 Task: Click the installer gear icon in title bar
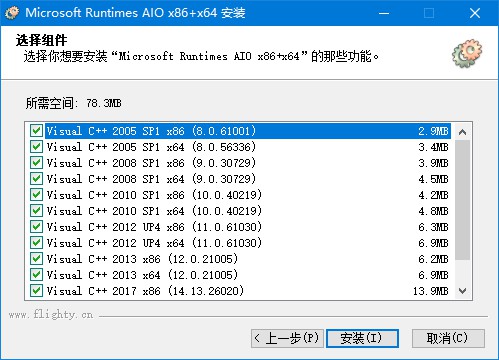click(x=12, y=13)
